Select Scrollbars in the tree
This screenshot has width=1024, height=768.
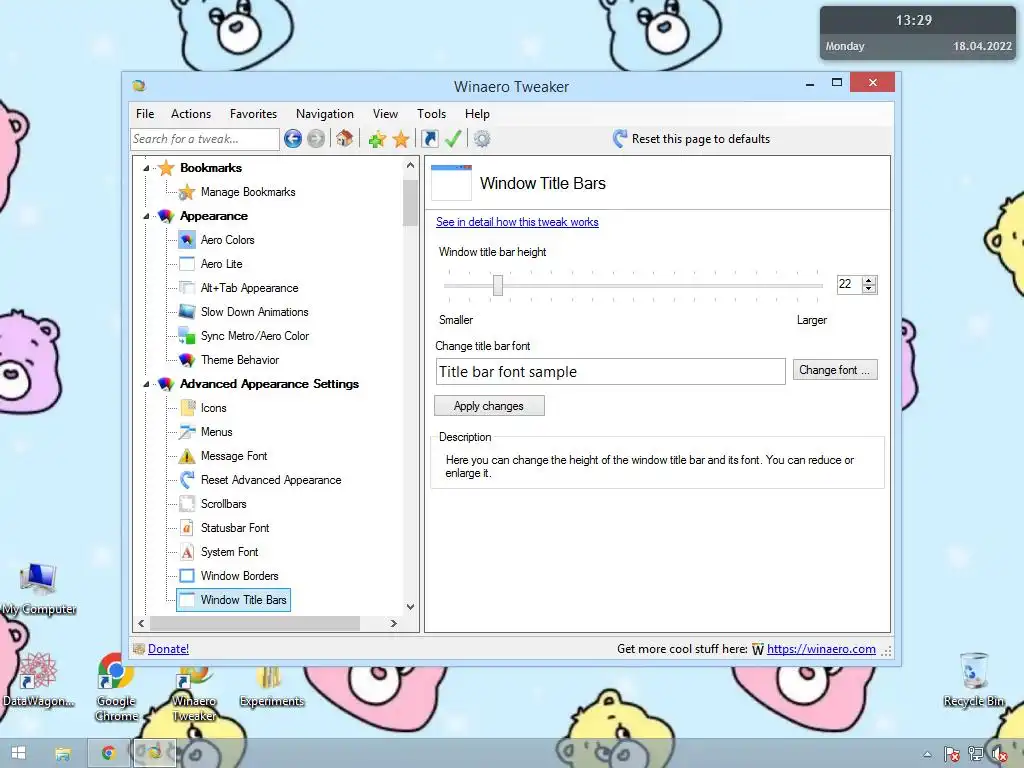click(223, 504)
